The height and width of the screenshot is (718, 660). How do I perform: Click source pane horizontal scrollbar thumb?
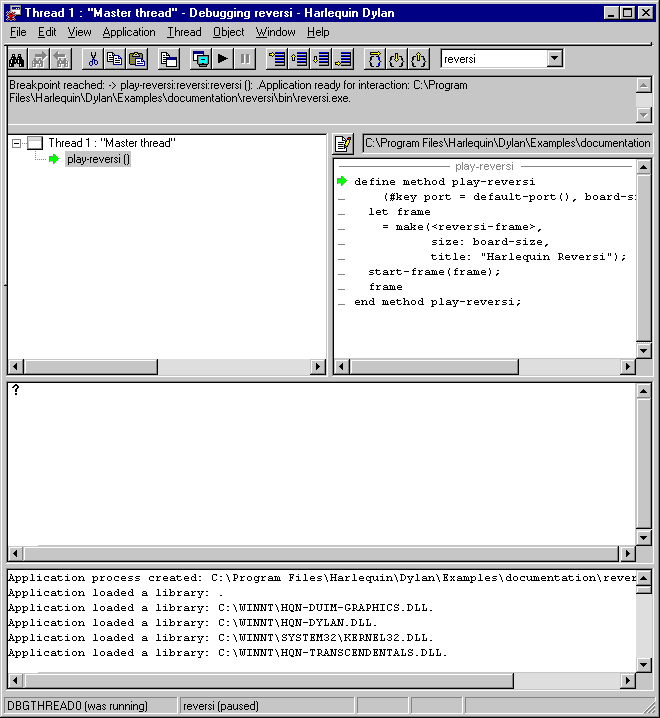[x=434, y=366]
